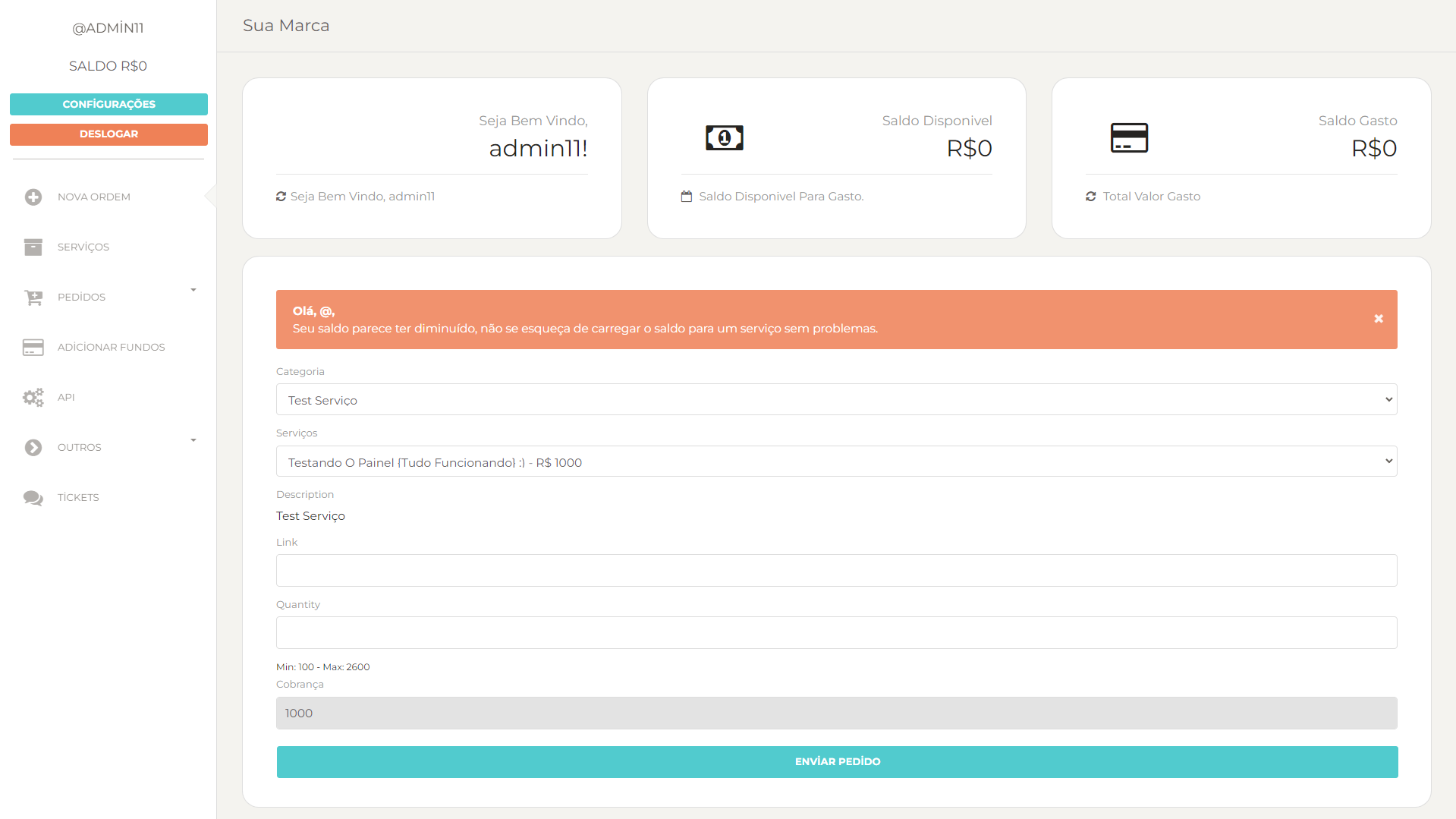The image size is (1456, 819).
Task: Select the banknote icon on Saldo Disponivel card
Action: point(724,137)
